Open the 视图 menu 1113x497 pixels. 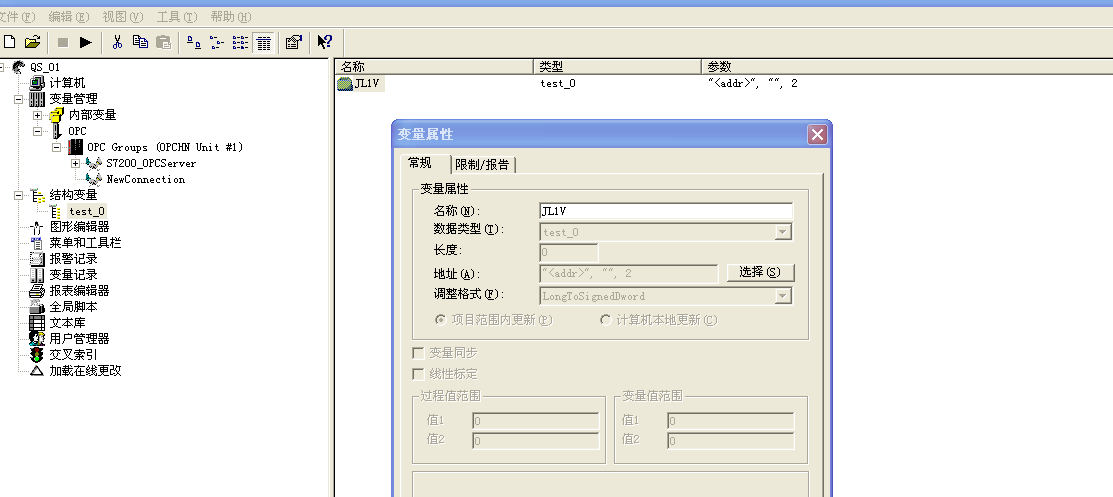coord(122,17)
